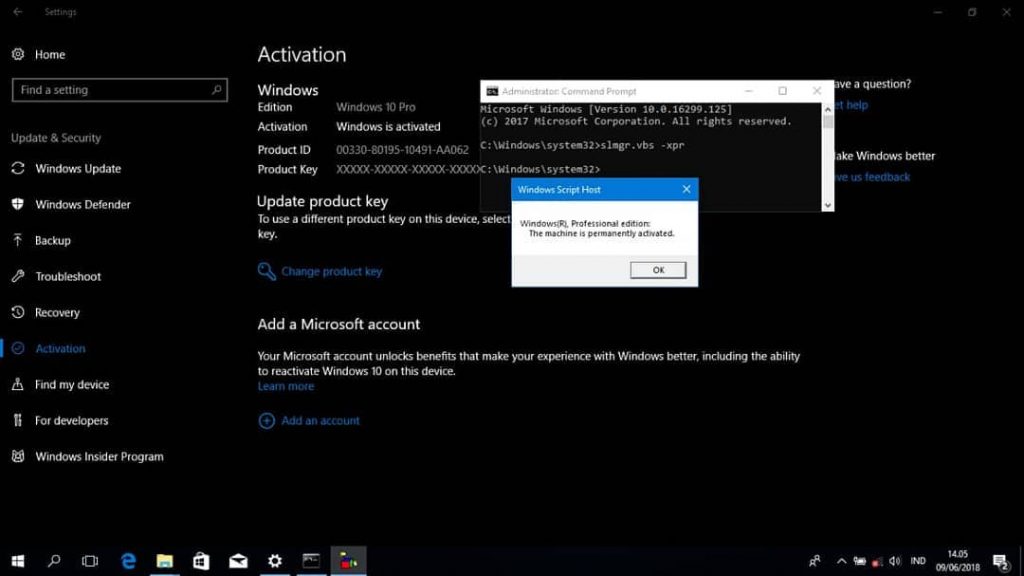
Task: Open Learn more about Microsoft accounts
Action: 286,386
